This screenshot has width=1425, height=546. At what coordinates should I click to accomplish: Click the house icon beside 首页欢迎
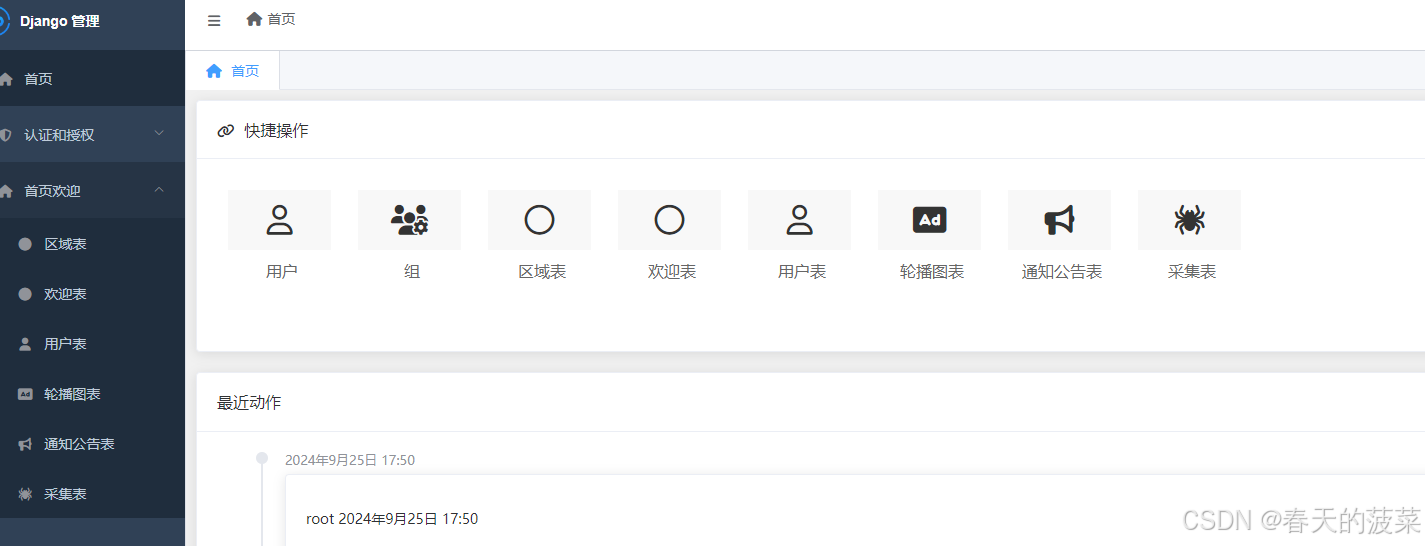(6, 191)
